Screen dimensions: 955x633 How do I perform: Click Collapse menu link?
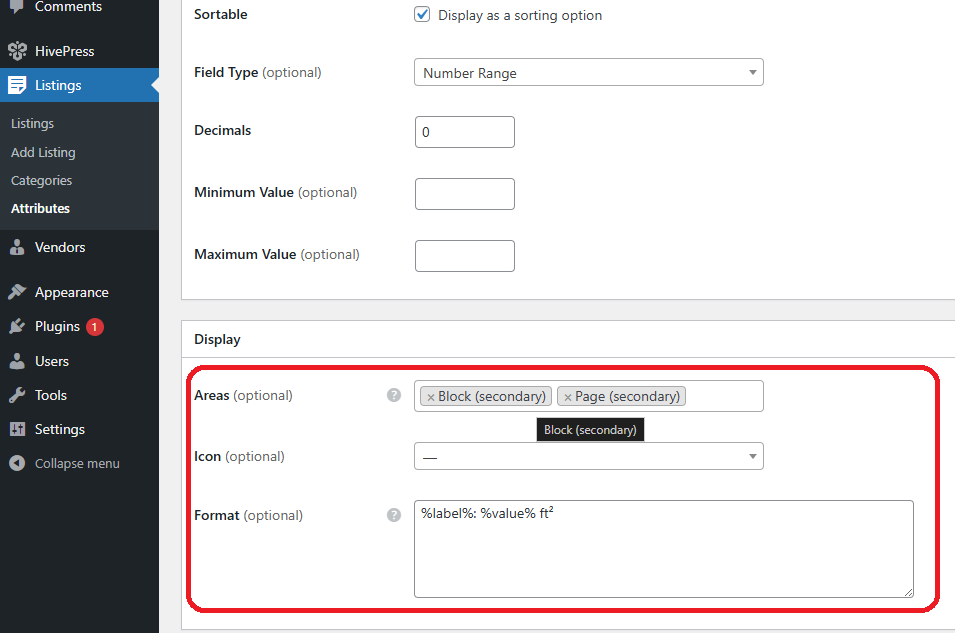tap(77, 464)
